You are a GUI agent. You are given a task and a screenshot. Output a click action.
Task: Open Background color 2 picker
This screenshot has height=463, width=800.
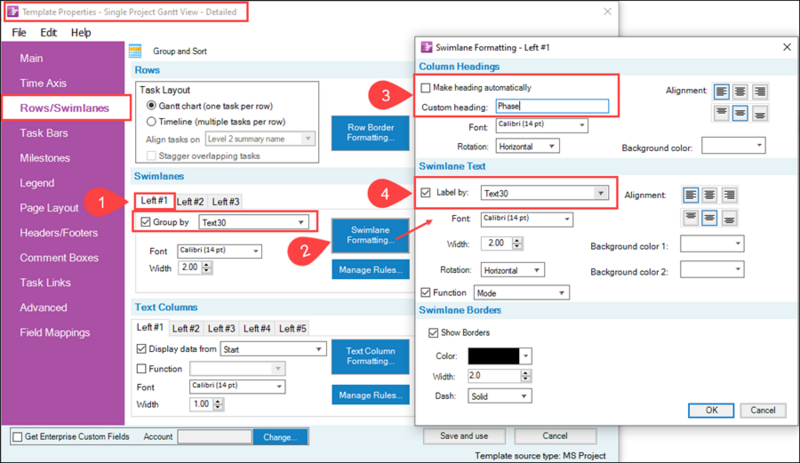pyautogui.click(x=712, y=270)
